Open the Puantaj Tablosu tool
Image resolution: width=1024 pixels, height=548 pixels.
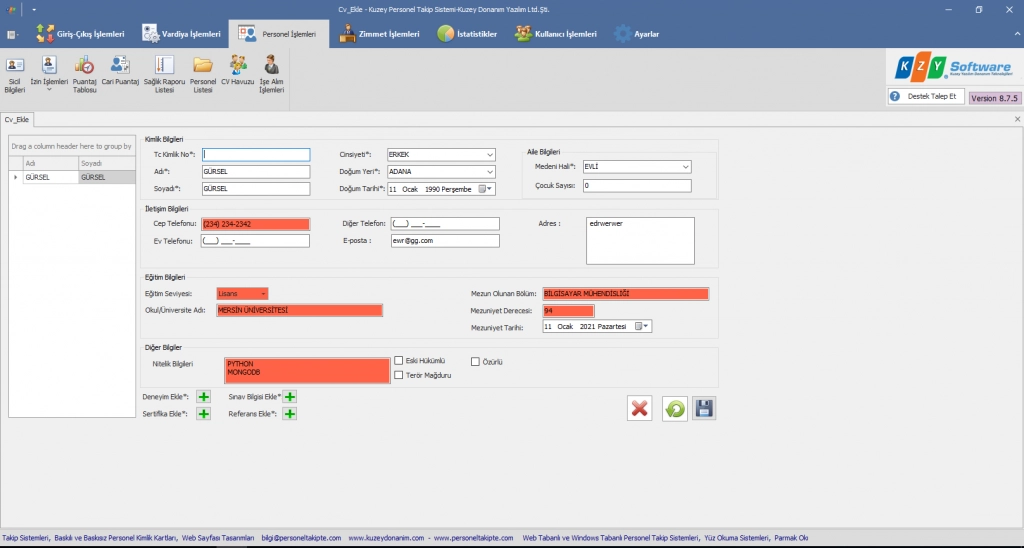(x=85, y=73)
